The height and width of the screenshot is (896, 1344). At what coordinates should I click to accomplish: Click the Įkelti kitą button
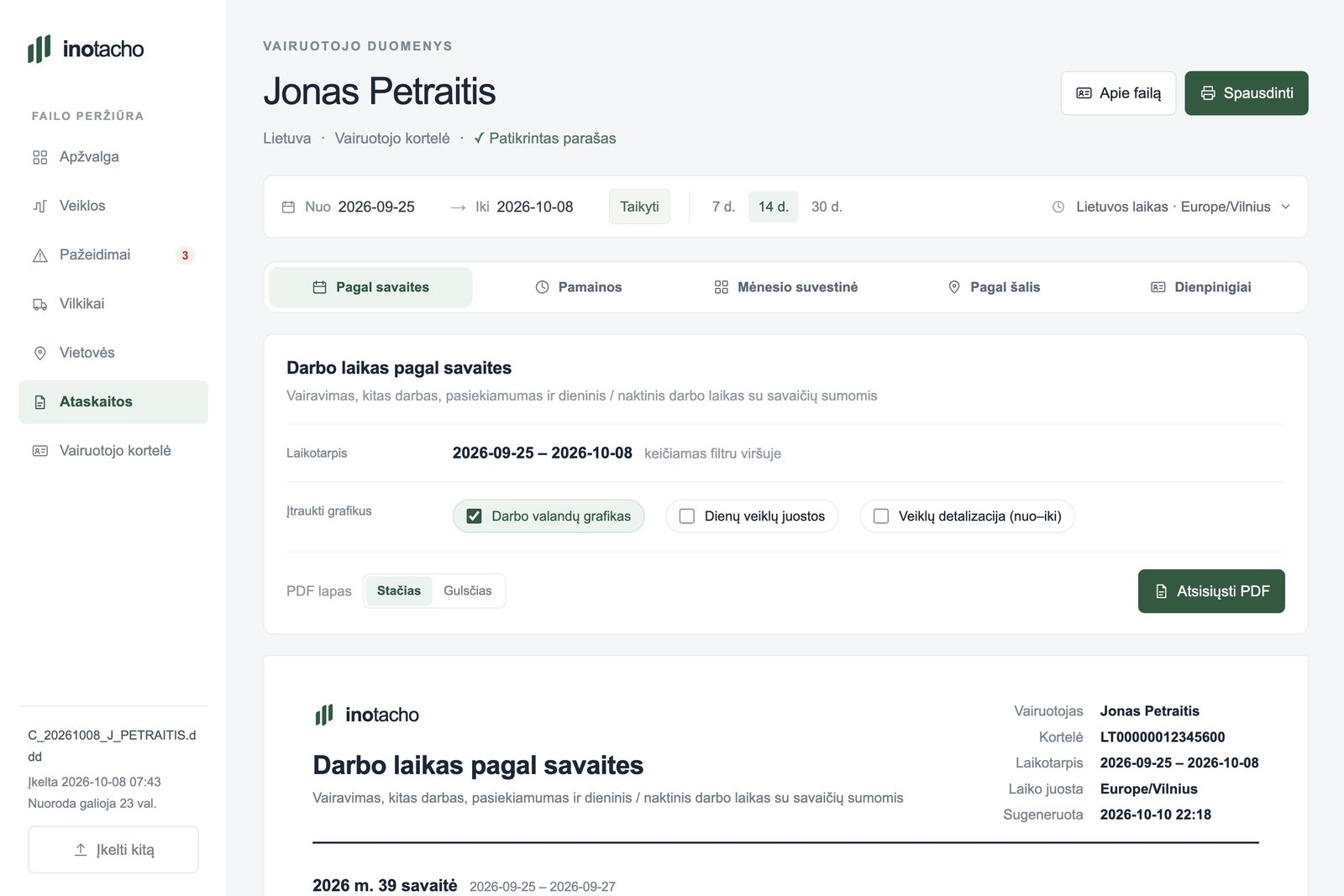113,850
